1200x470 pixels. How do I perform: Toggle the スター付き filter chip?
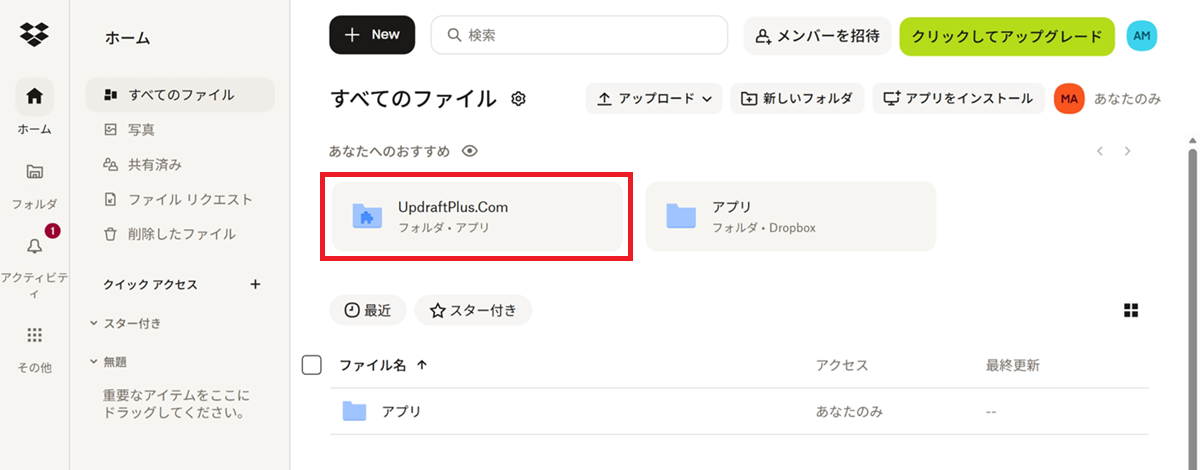pyautogui.click(x=473, y=310)
